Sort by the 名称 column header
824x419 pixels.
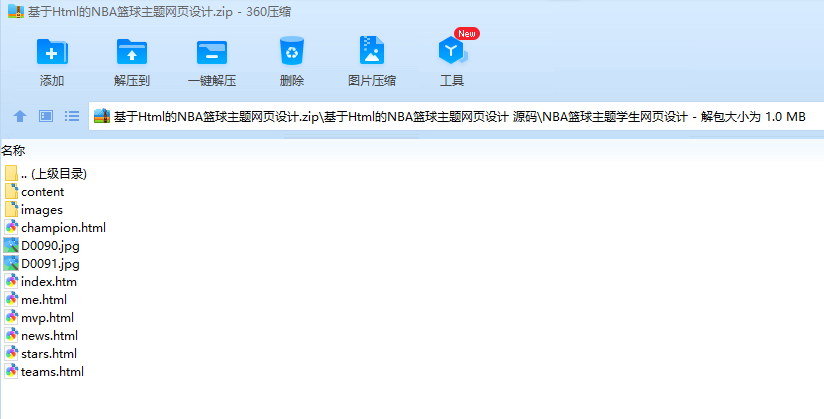13,151
